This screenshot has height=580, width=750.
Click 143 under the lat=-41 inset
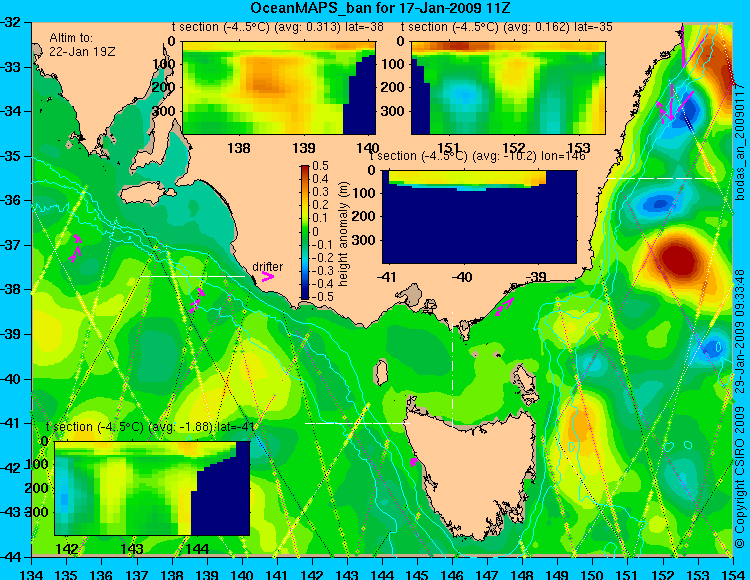tap(132, 548)
